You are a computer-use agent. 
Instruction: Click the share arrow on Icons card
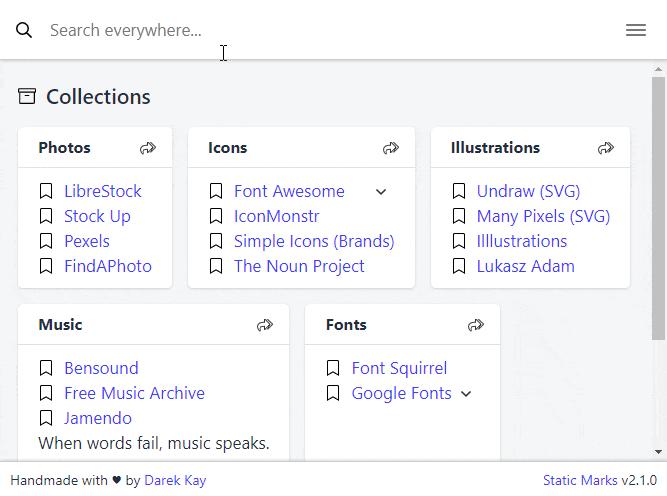(x=391, y=148)
